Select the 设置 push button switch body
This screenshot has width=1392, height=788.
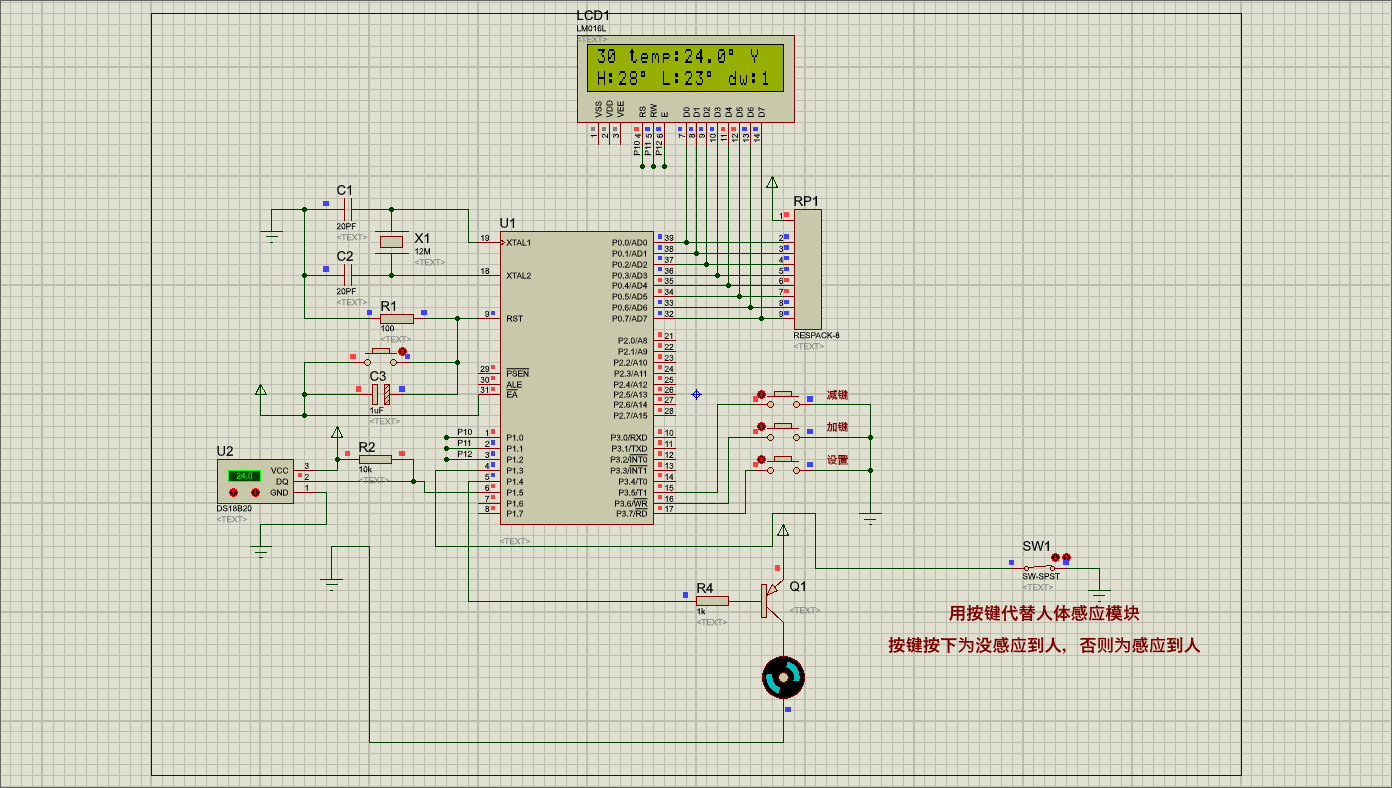pos(783,466)
